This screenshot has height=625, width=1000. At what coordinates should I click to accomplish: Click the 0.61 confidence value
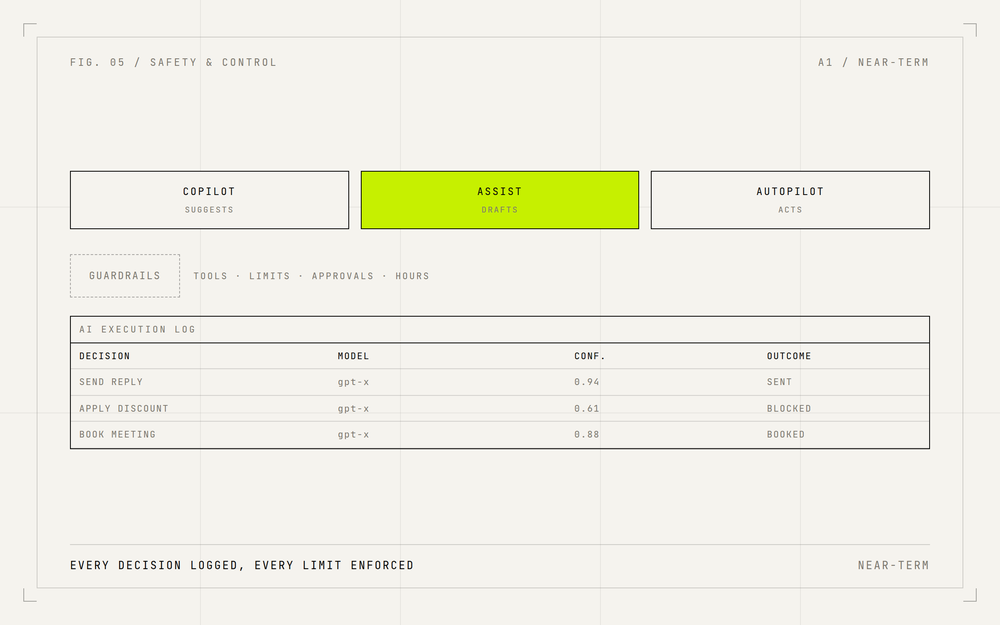click(x=587, y=409)
